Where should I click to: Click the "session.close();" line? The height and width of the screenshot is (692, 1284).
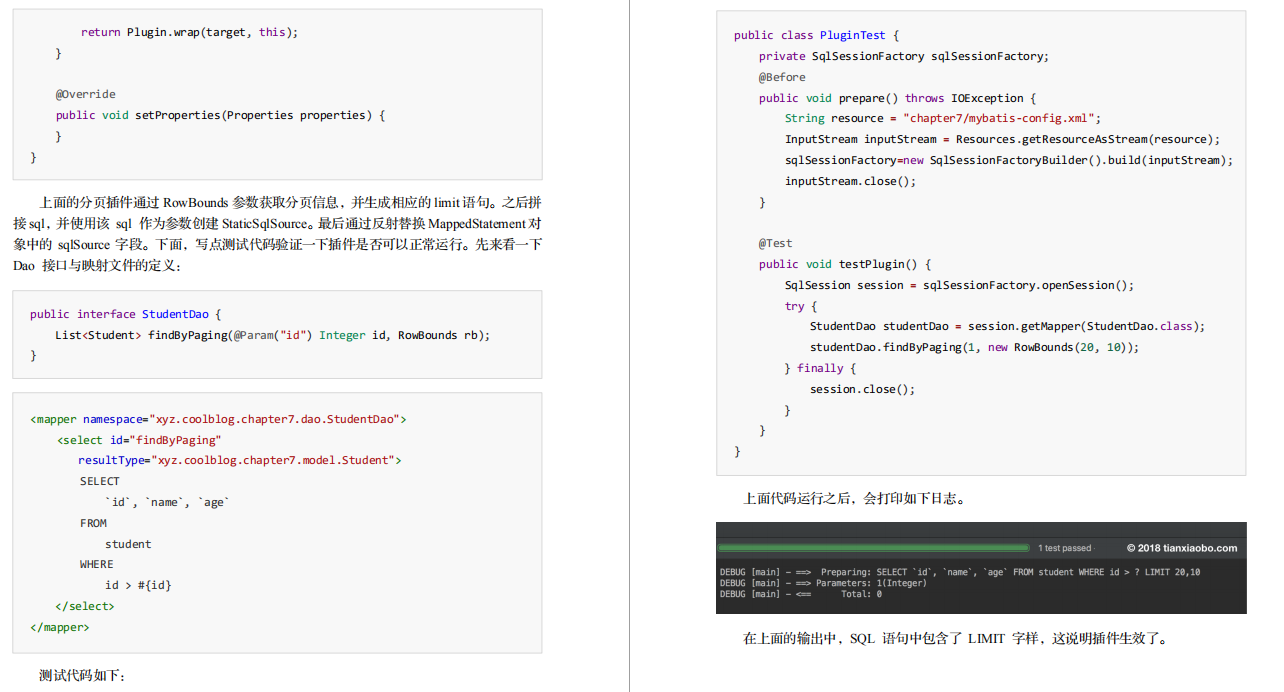tap(863, 389)
